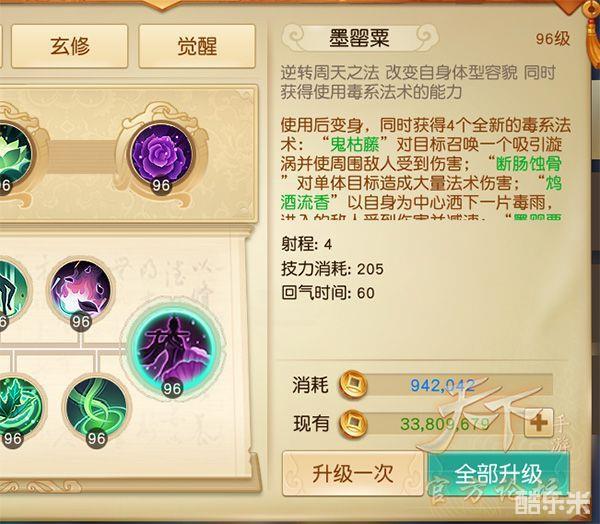This screenshot has width=600, height=524.
Task: Click the gold coin beside 消耗
Action: [x=353, y=384]
